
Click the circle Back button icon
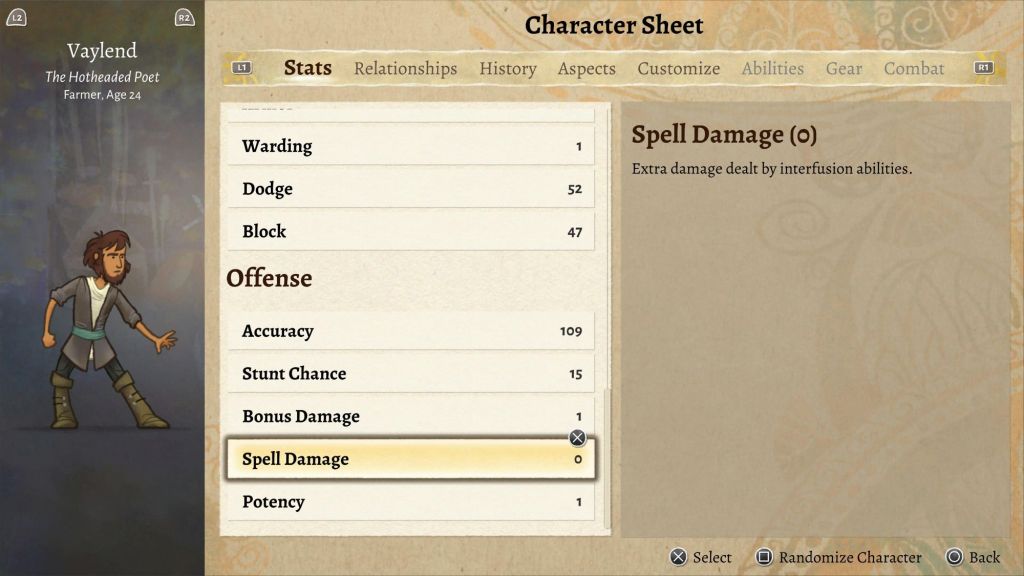(x=954, y=557)
